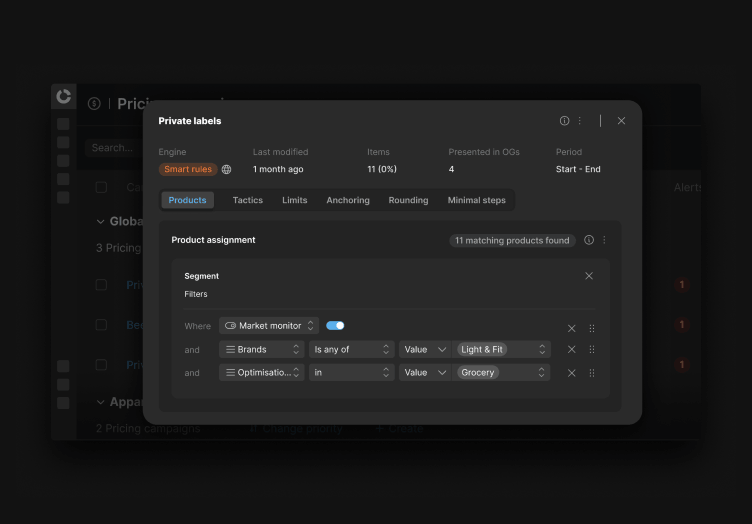752x524 pixels.
Task: Expand the Light & Fit value selector
Action: tap(501, 349)
